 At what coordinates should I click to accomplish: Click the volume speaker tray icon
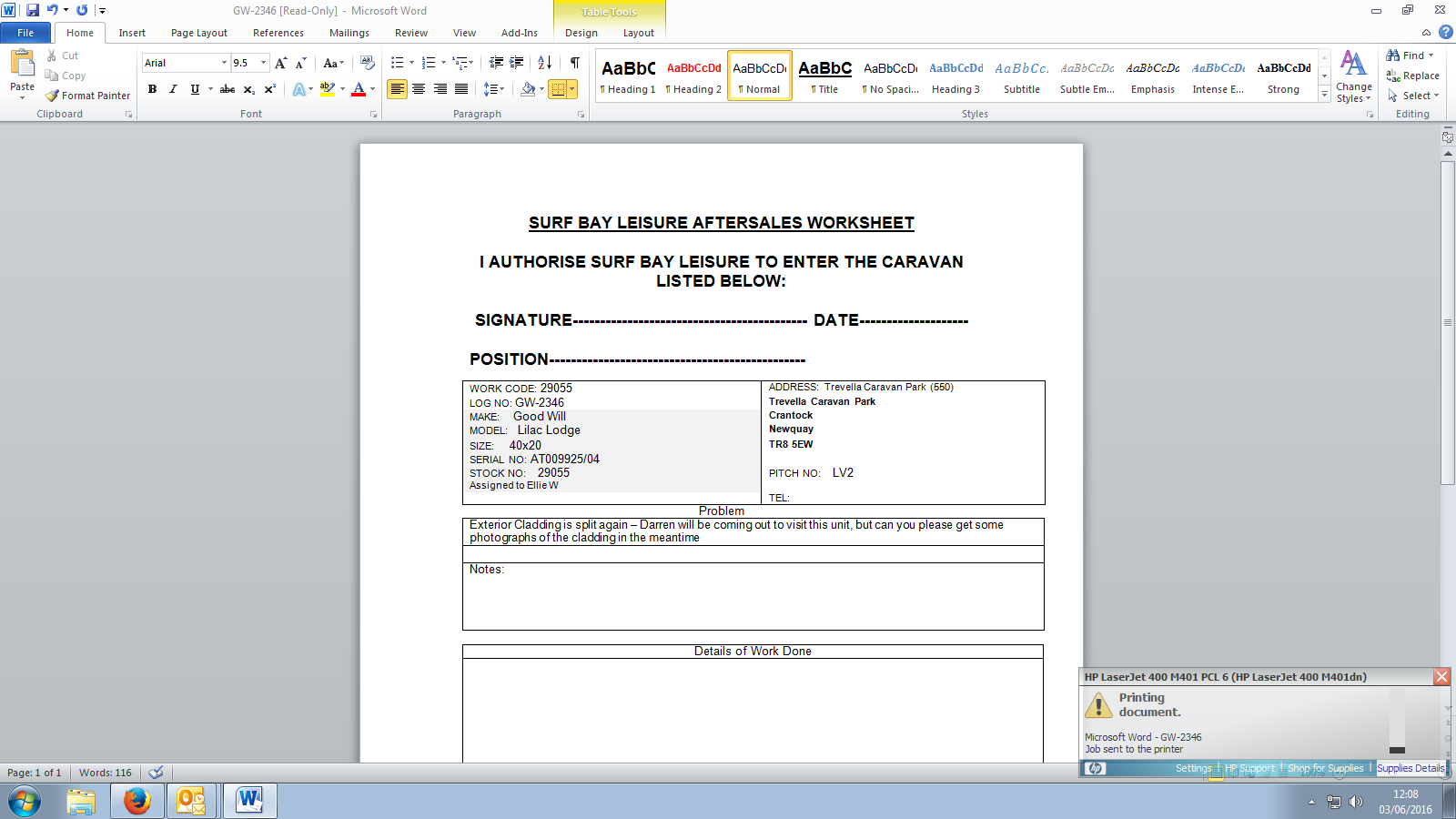[x=1356, y=802]
